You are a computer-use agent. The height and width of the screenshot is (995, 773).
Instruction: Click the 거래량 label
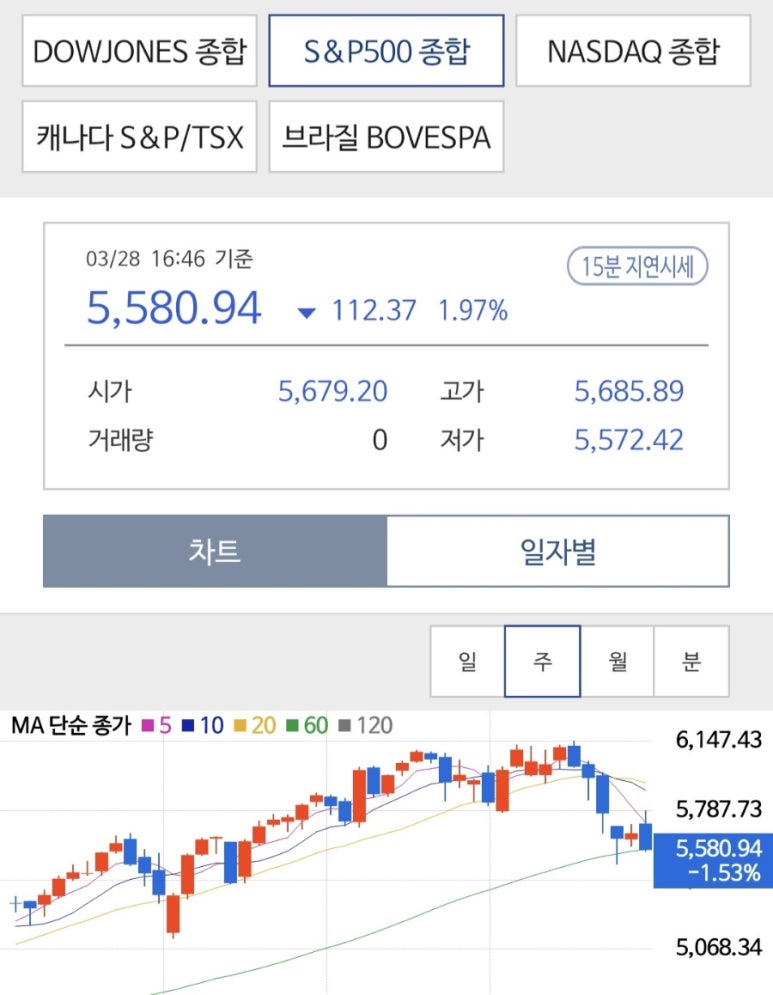pos(121,440)
